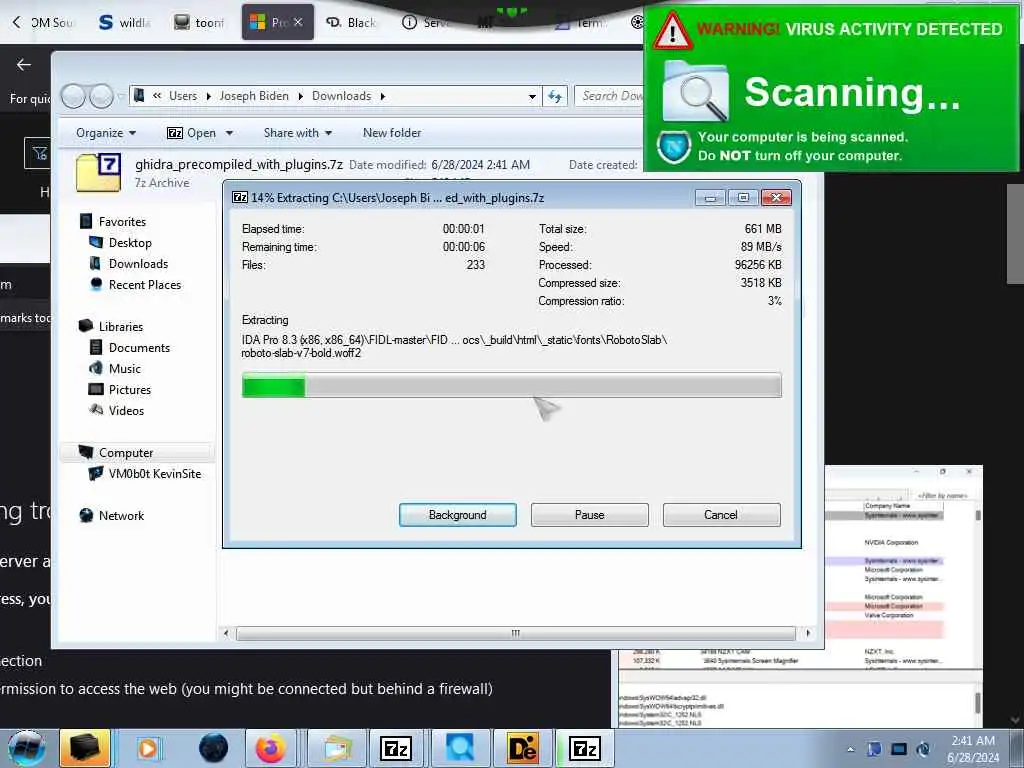The height and width of the screenshot is (768, 1024).
Task: Click the Windows Start orb
Action: (x=27, y=748)
